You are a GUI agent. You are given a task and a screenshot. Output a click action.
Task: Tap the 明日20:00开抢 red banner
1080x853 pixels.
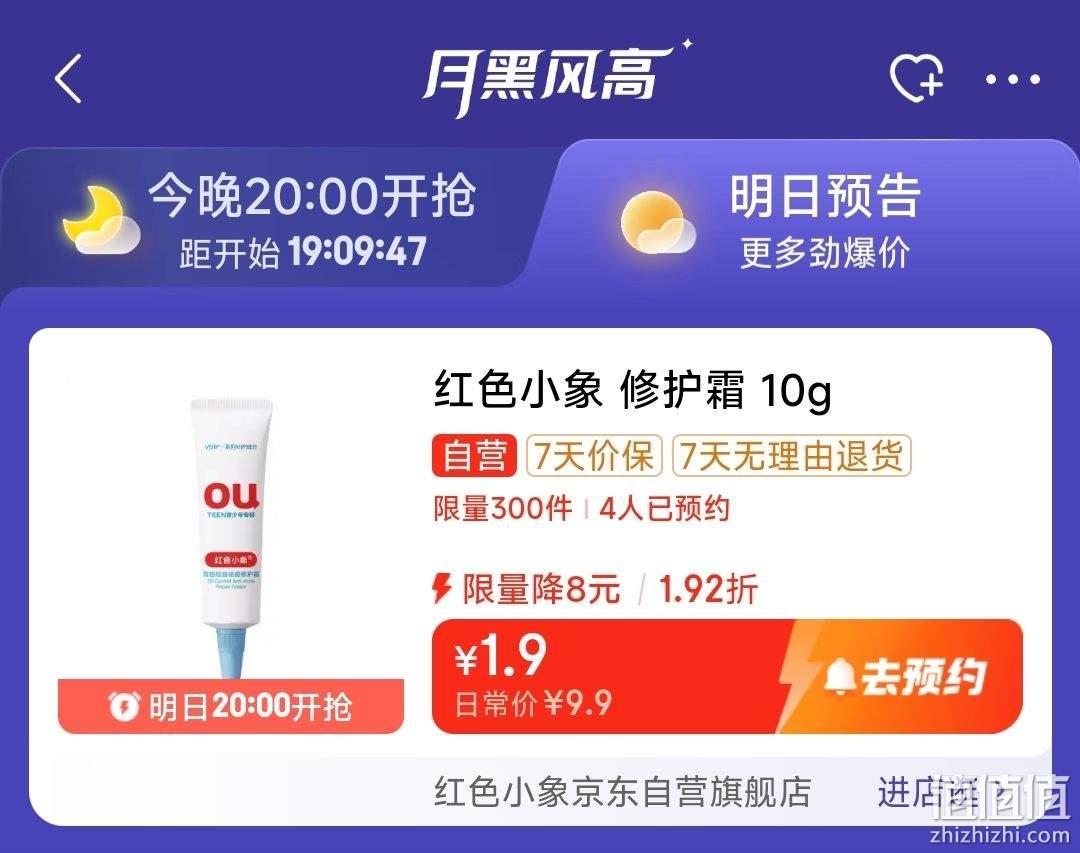[231, 706]
